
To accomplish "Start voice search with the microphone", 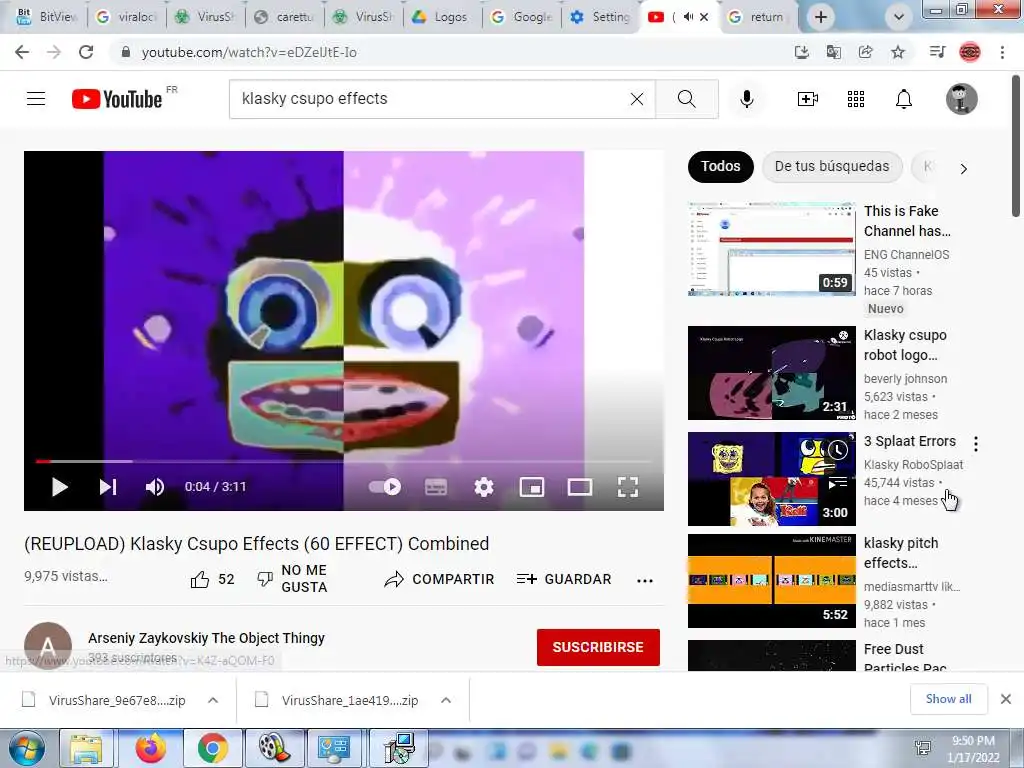I will pyautogui.click(x=746, y=99).
